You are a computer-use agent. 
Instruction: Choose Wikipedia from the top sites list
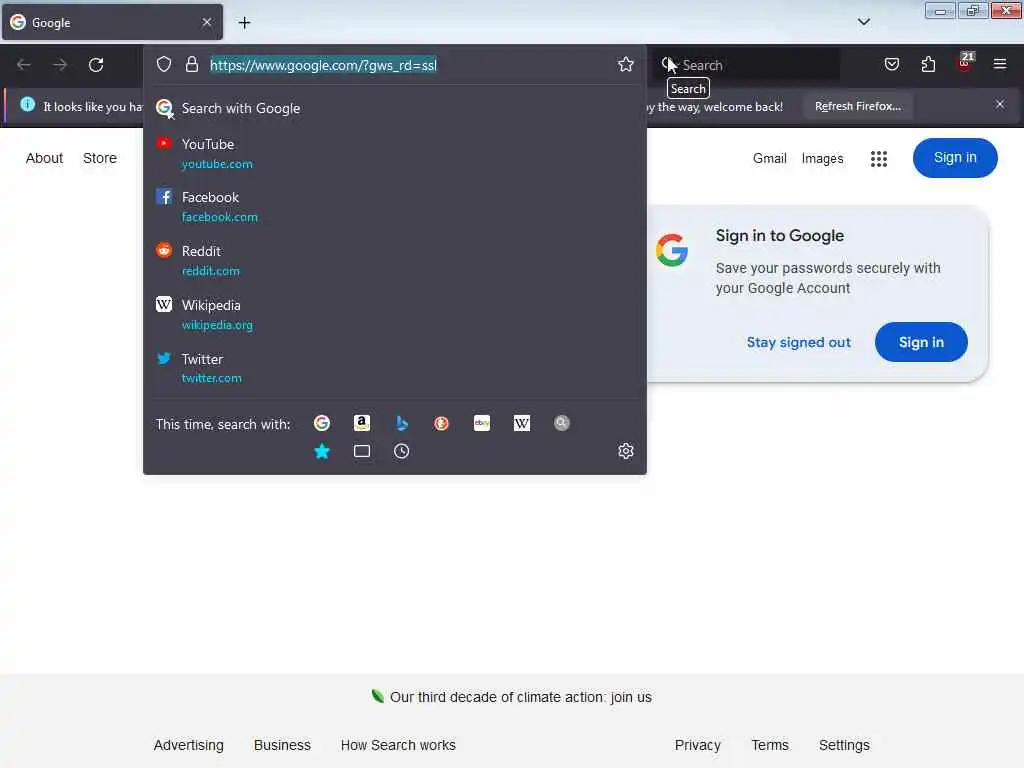pyautogui.click(x=394, y=315)
